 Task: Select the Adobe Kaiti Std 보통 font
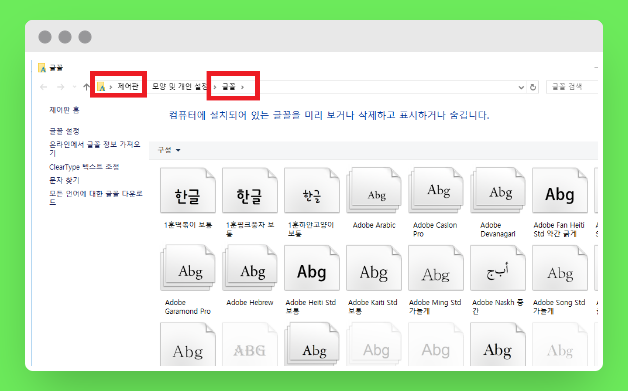pos(374,280)
